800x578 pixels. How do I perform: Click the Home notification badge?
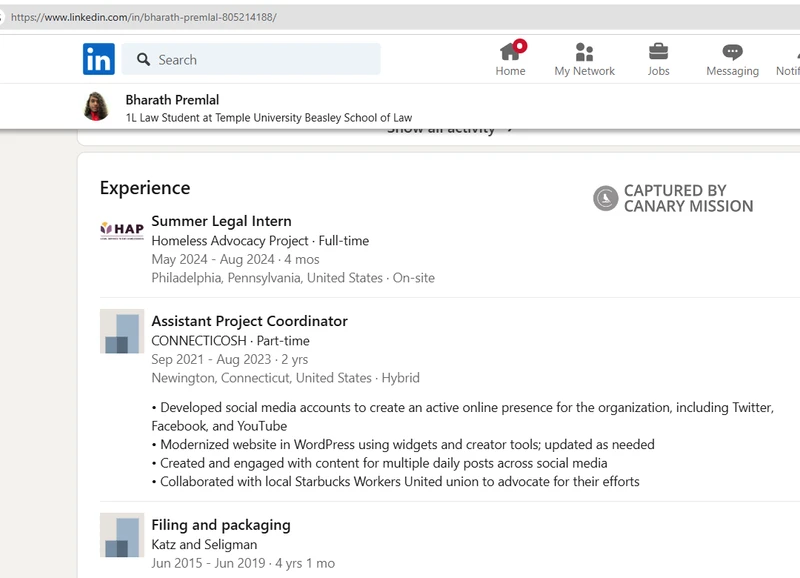click(x=520, y=46)
